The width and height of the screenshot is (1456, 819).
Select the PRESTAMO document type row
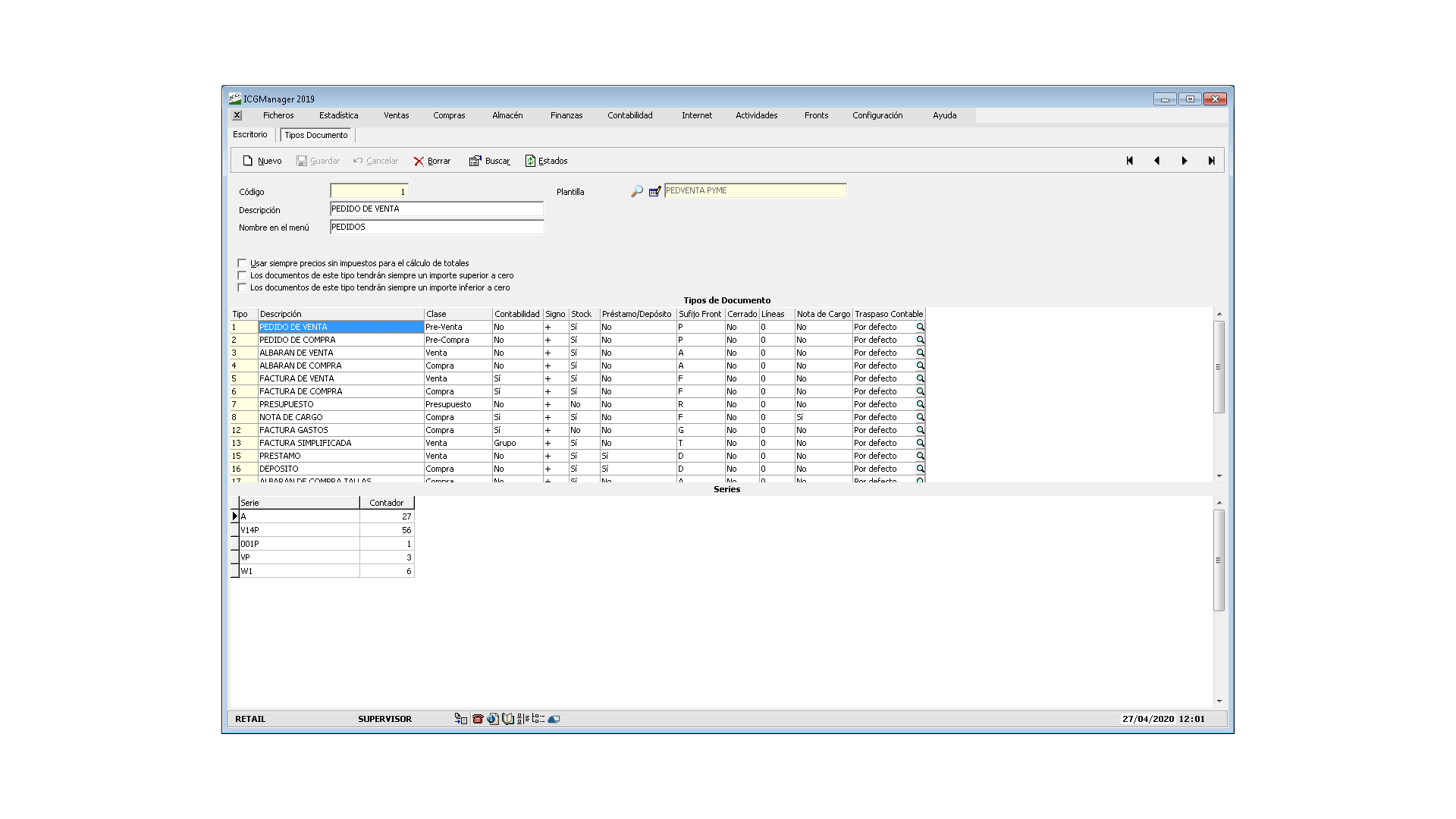click(x=577, y=456)
